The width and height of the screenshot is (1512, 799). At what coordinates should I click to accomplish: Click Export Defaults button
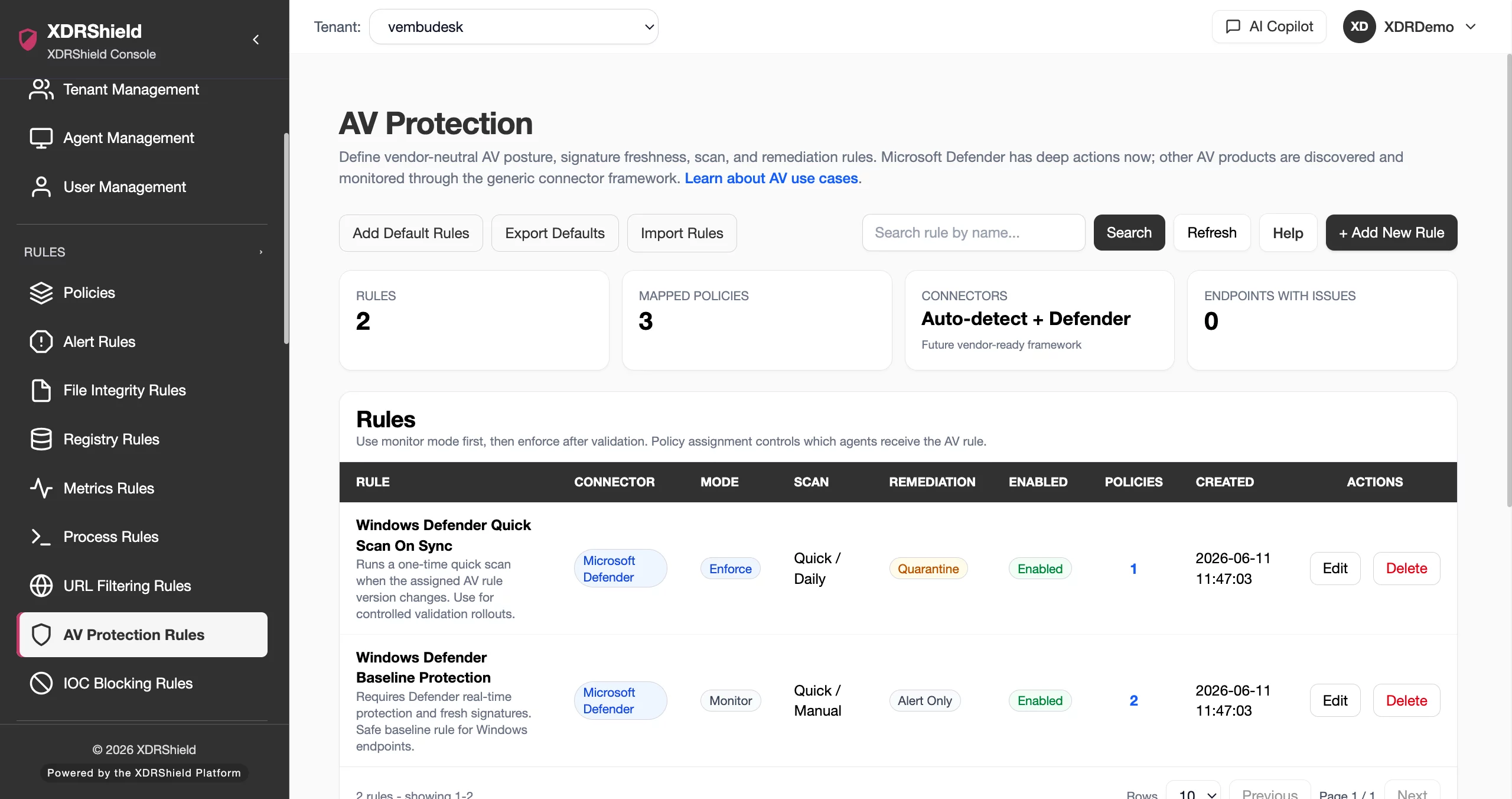555,233
